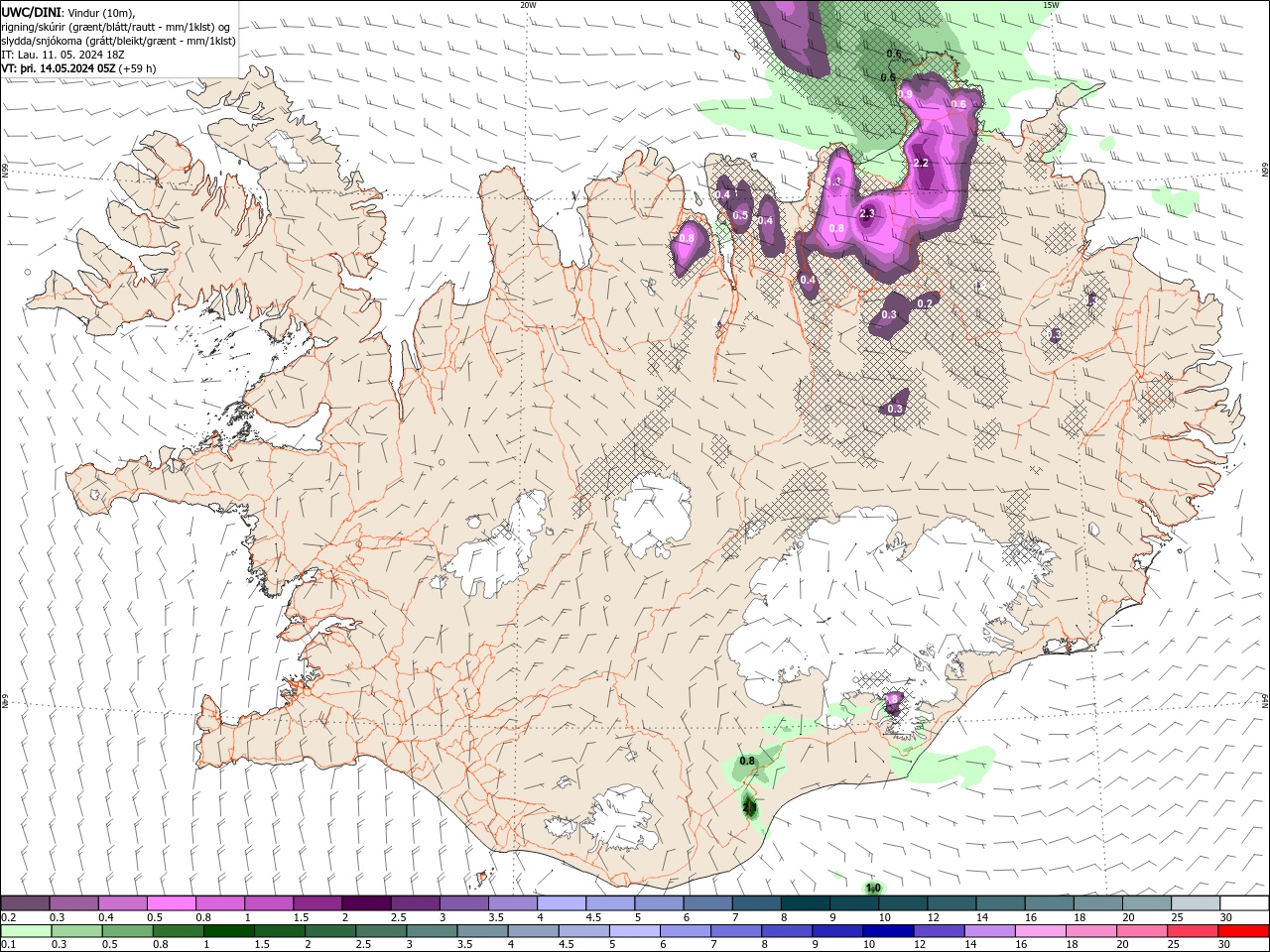Click the 0.9 snowfall value on the map
This screenshot has width=1270, height=952.
[905, 94]
